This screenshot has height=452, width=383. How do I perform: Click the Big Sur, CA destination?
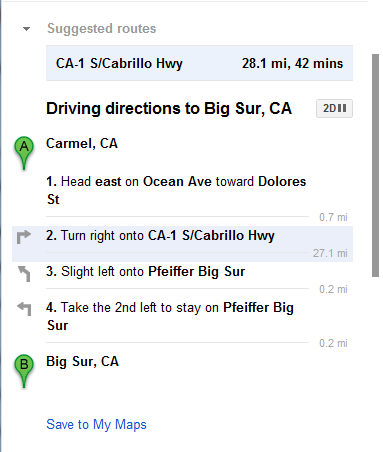tap(82, 361)
